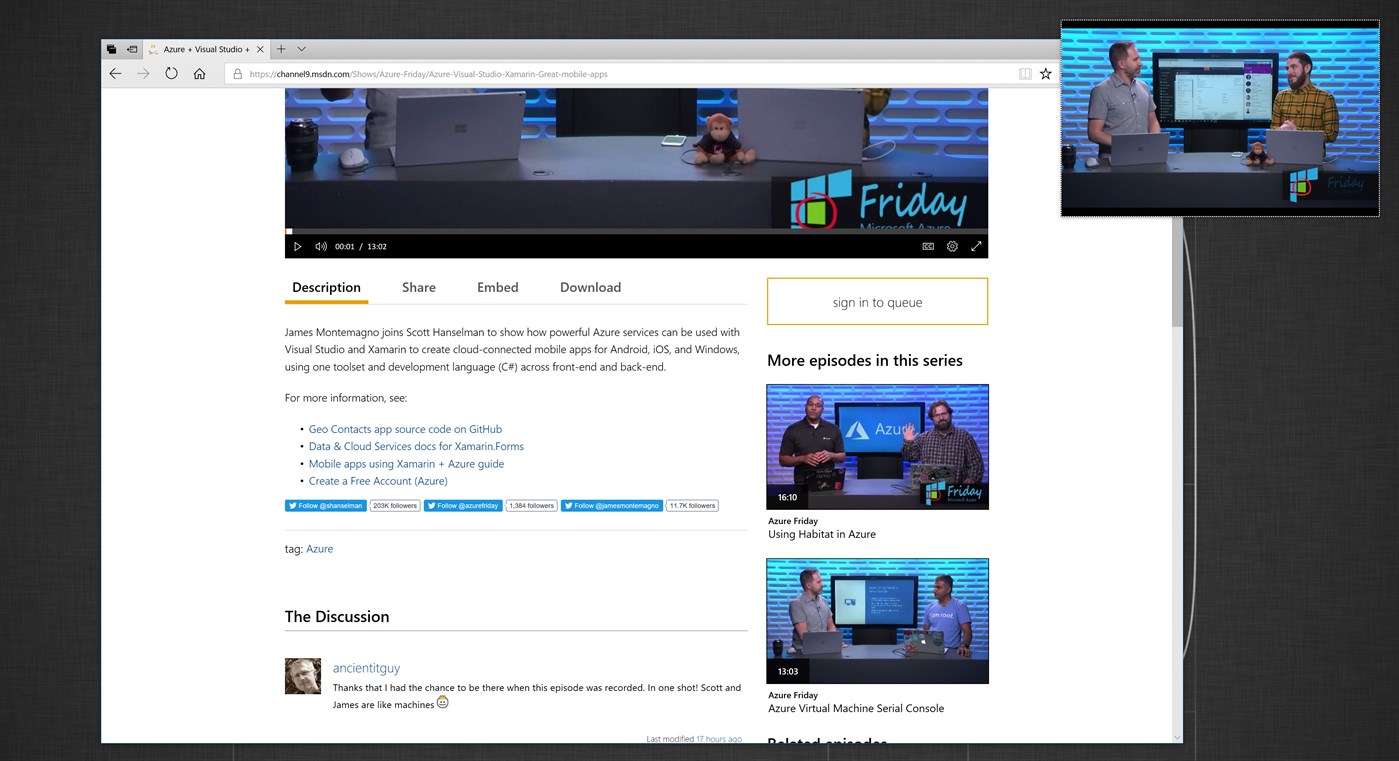Follow @shanselman on Twitter

(x=326, y=506)
